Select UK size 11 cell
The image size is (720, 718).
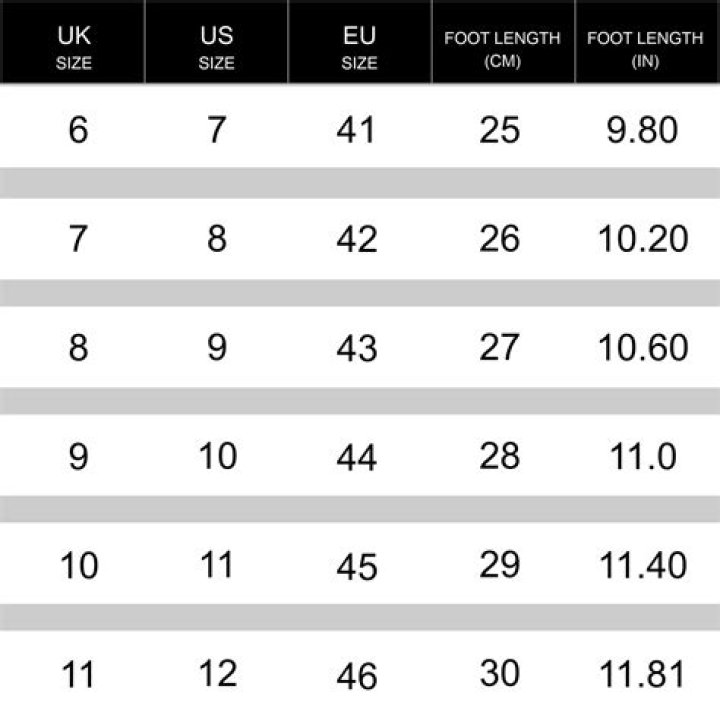pos(78,674)
